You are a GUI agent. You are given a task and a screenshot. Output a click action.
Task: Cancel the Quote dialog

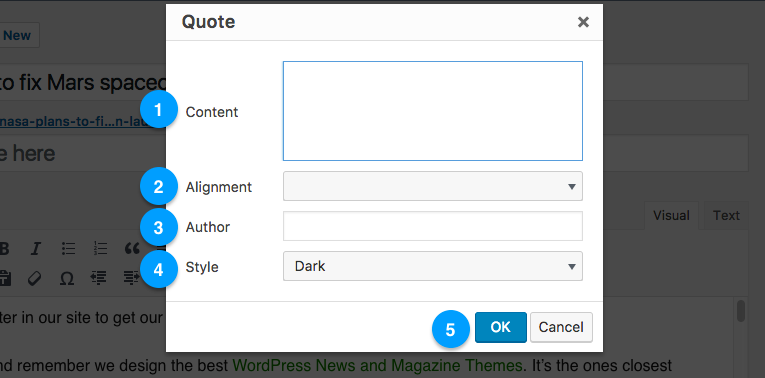[561, 327]
